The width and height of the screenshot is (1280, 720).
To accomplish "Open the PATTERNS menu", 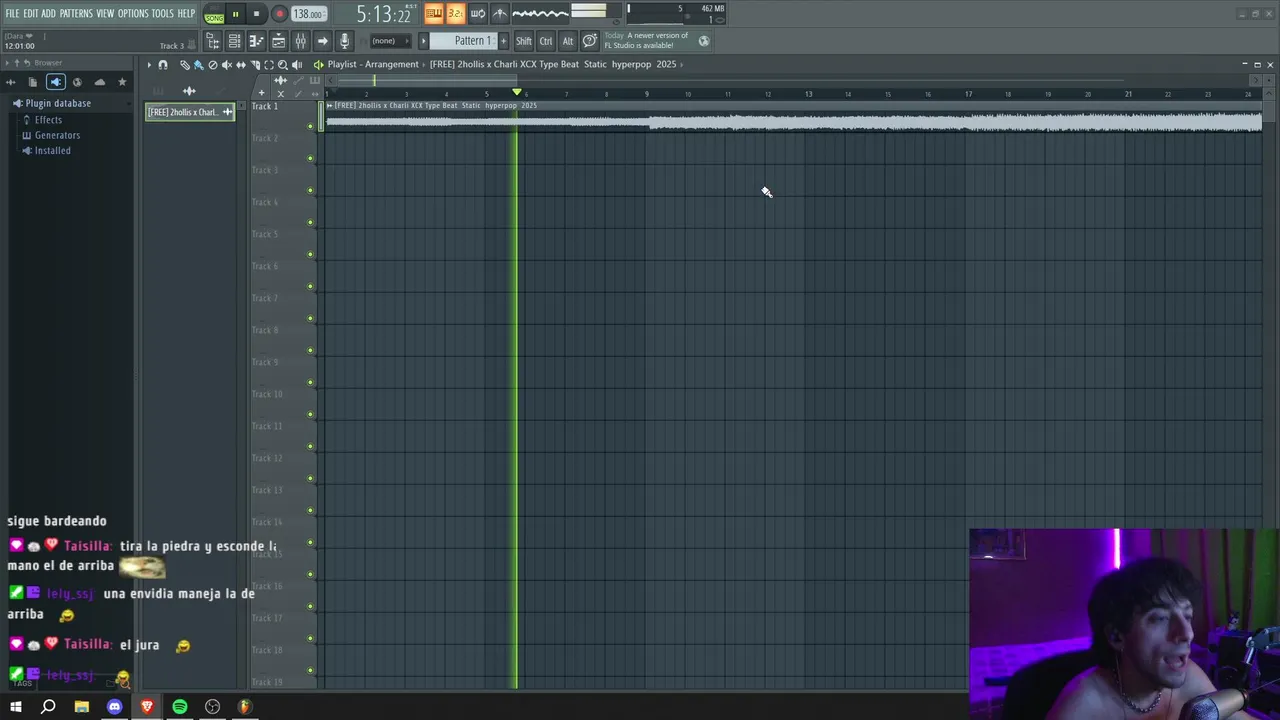I will click(76, 13).
